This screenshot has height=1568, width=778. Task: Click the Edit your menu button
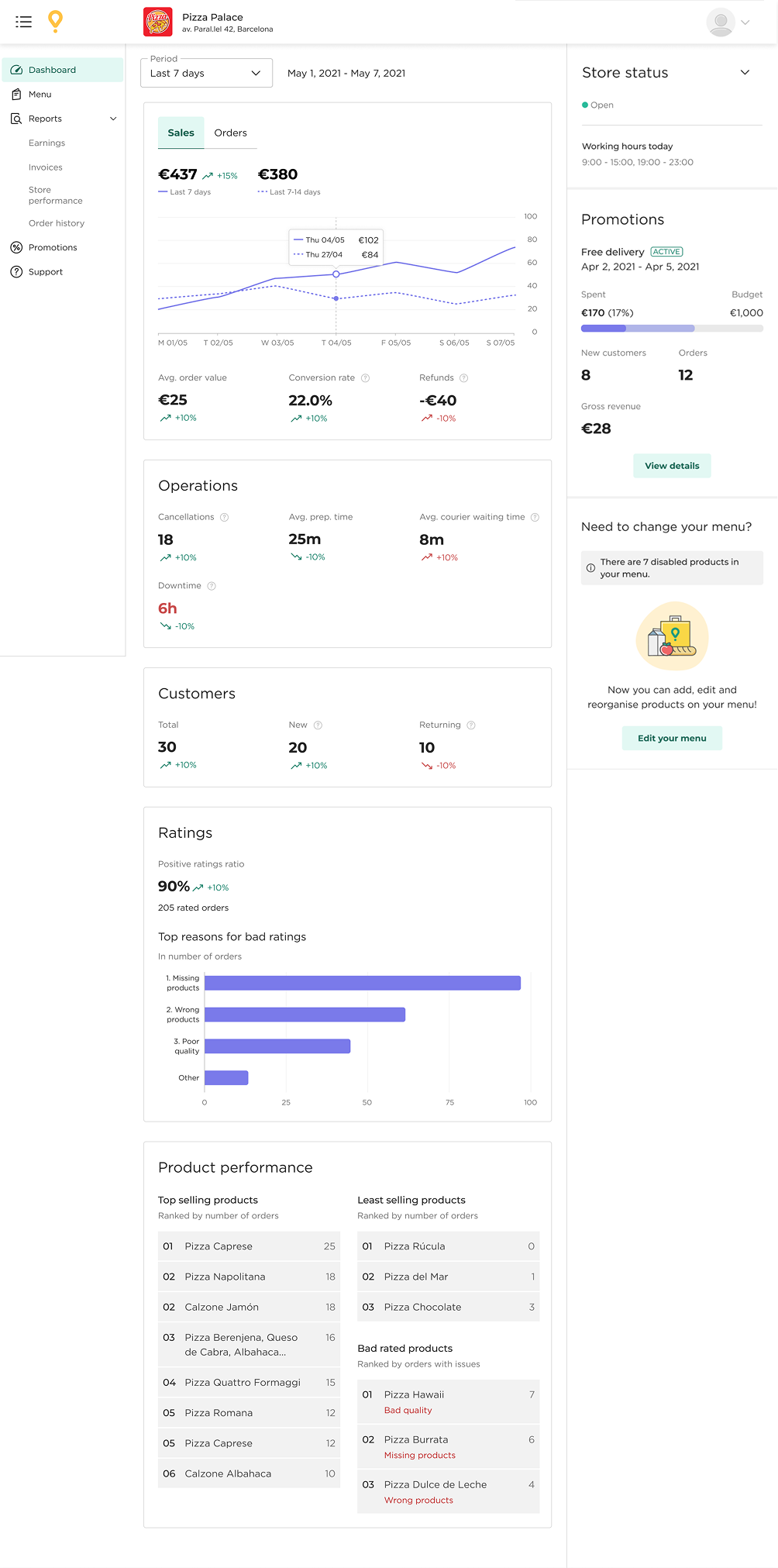click(672, 739)
